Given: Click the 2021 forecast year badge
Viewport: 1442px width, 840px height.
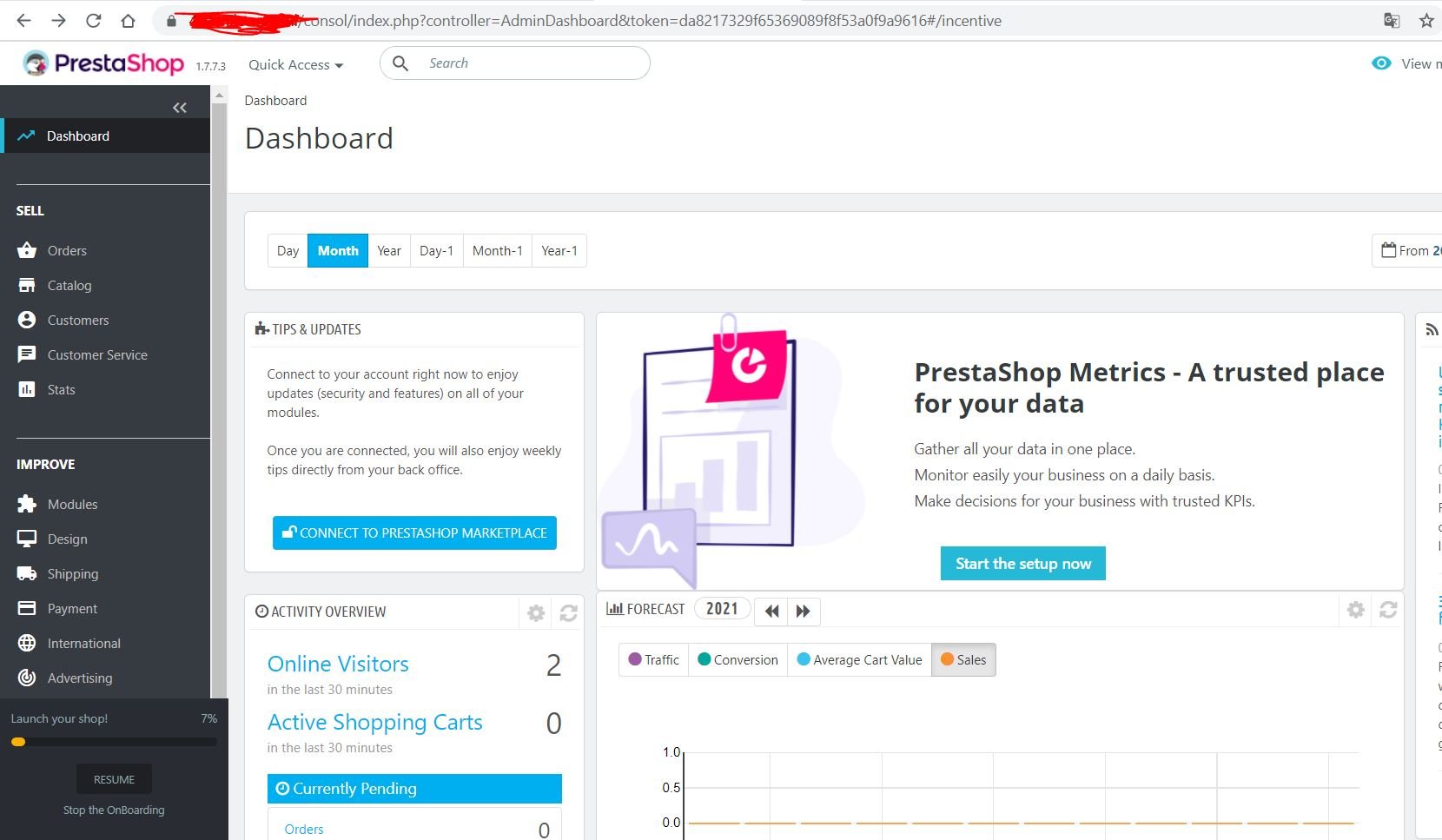Looking at the screenshot, I should point(722,609).
